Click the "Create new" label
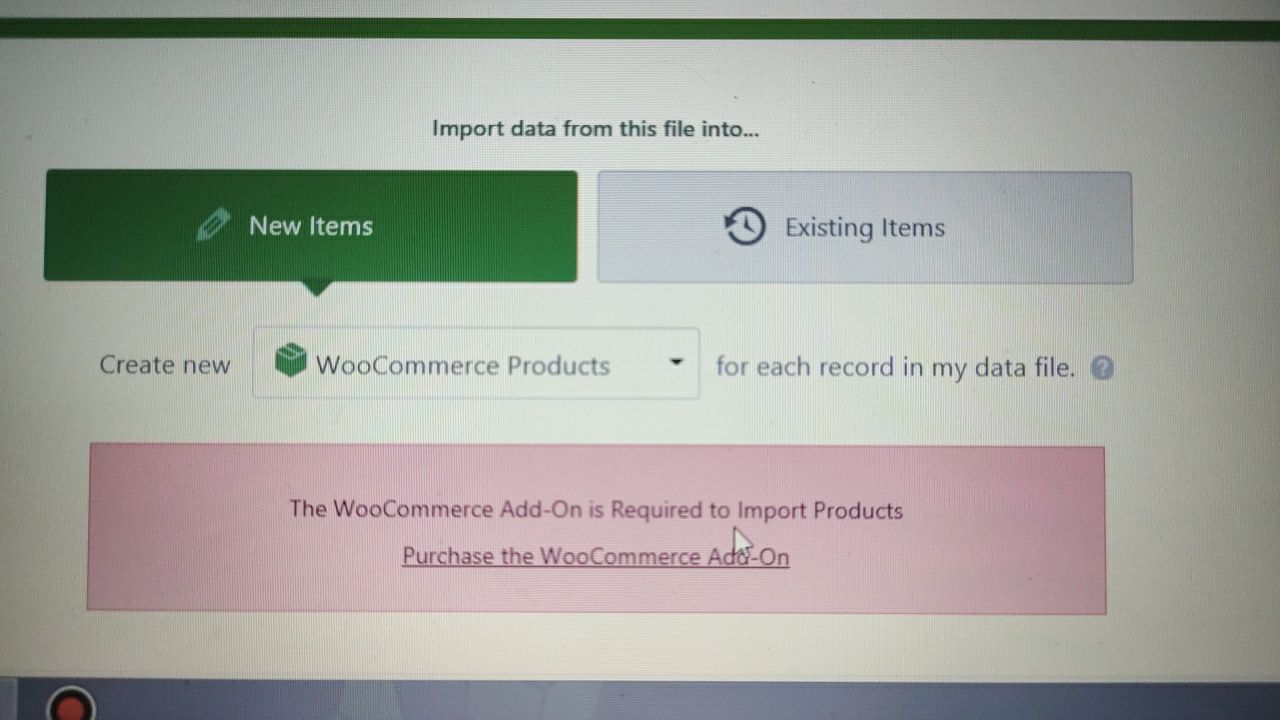 click(165, 365)
